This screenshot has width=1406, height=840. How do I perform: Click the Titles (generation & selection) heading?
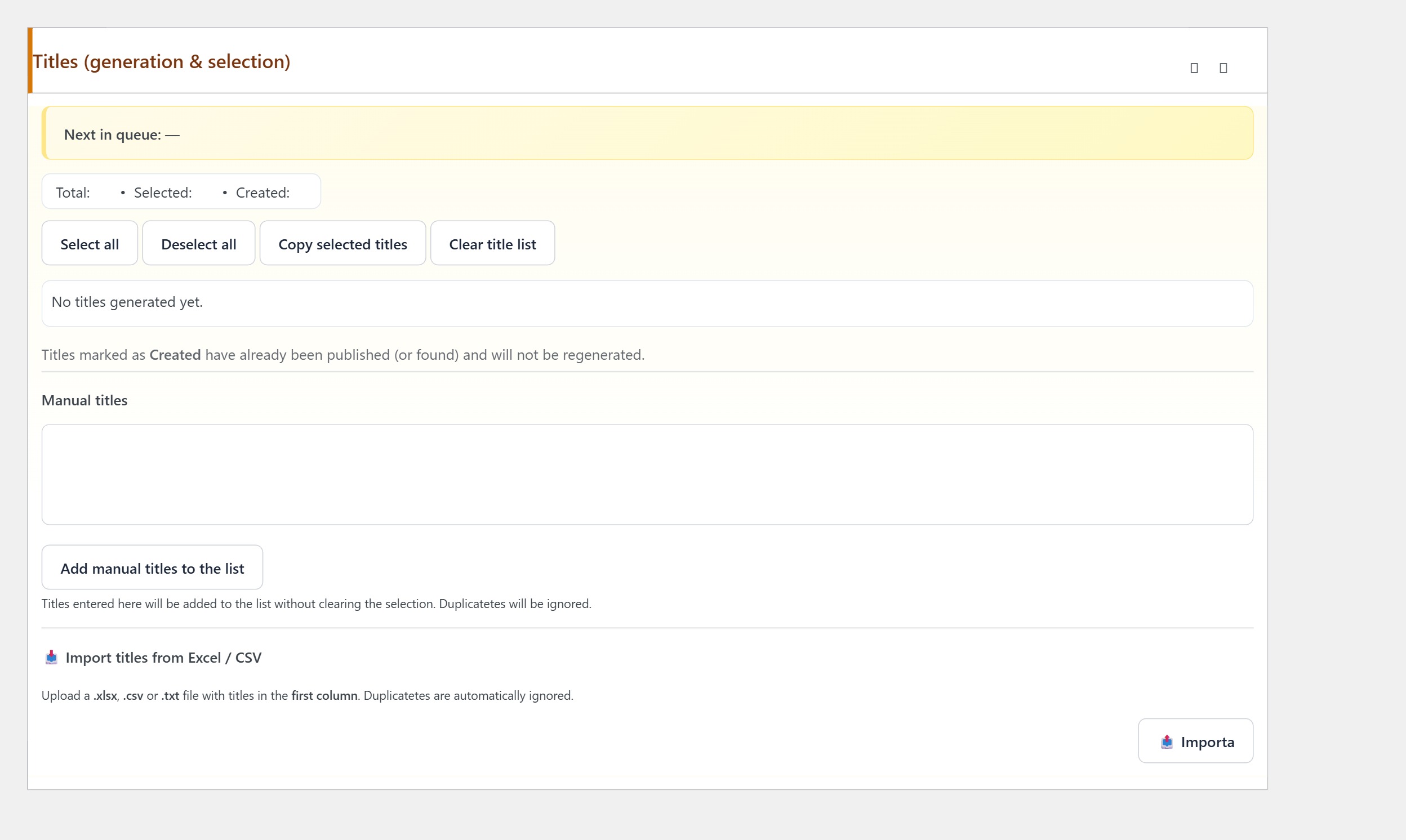coord(161,61)
